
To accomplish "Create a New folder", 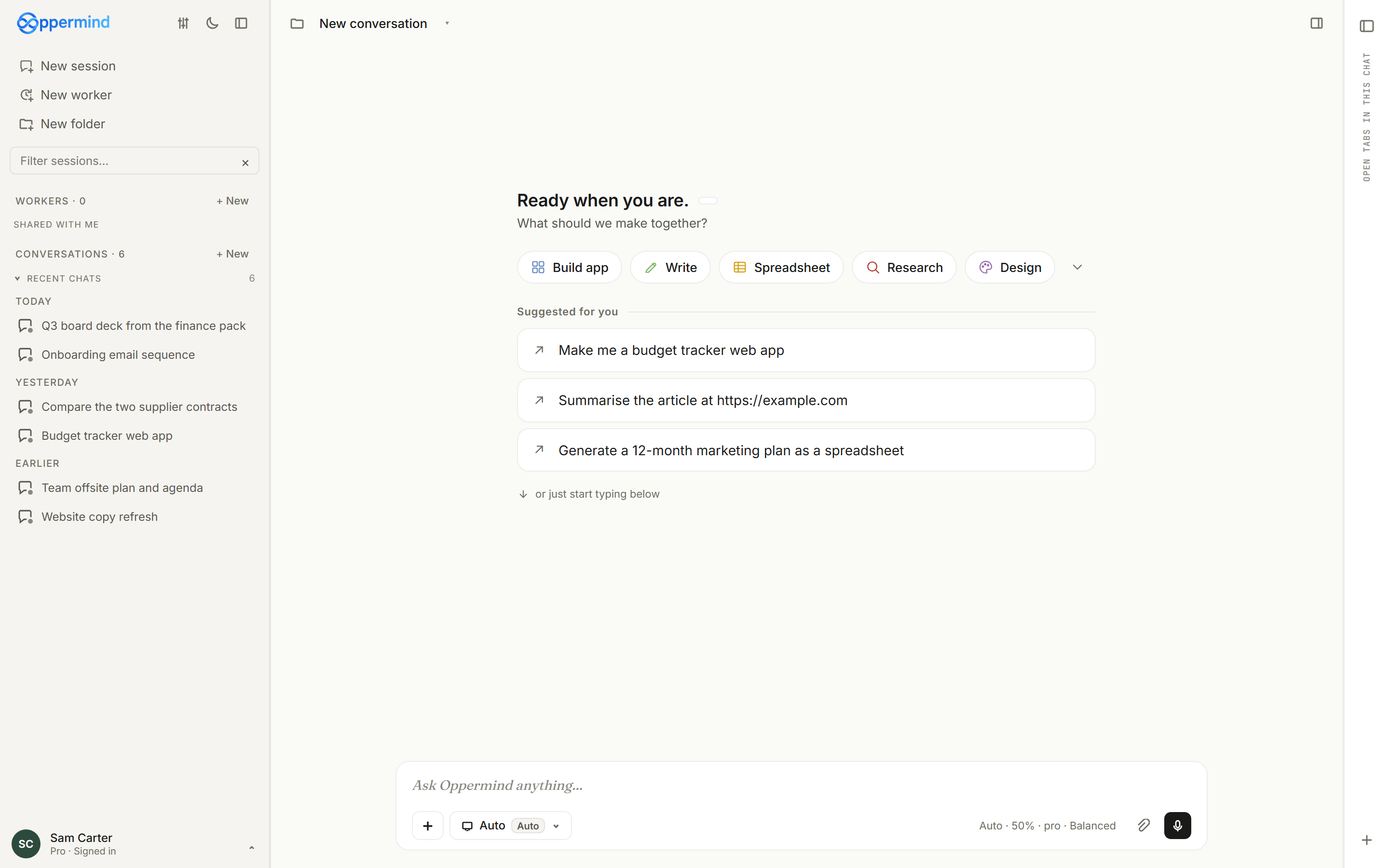I will click(72, 124).
